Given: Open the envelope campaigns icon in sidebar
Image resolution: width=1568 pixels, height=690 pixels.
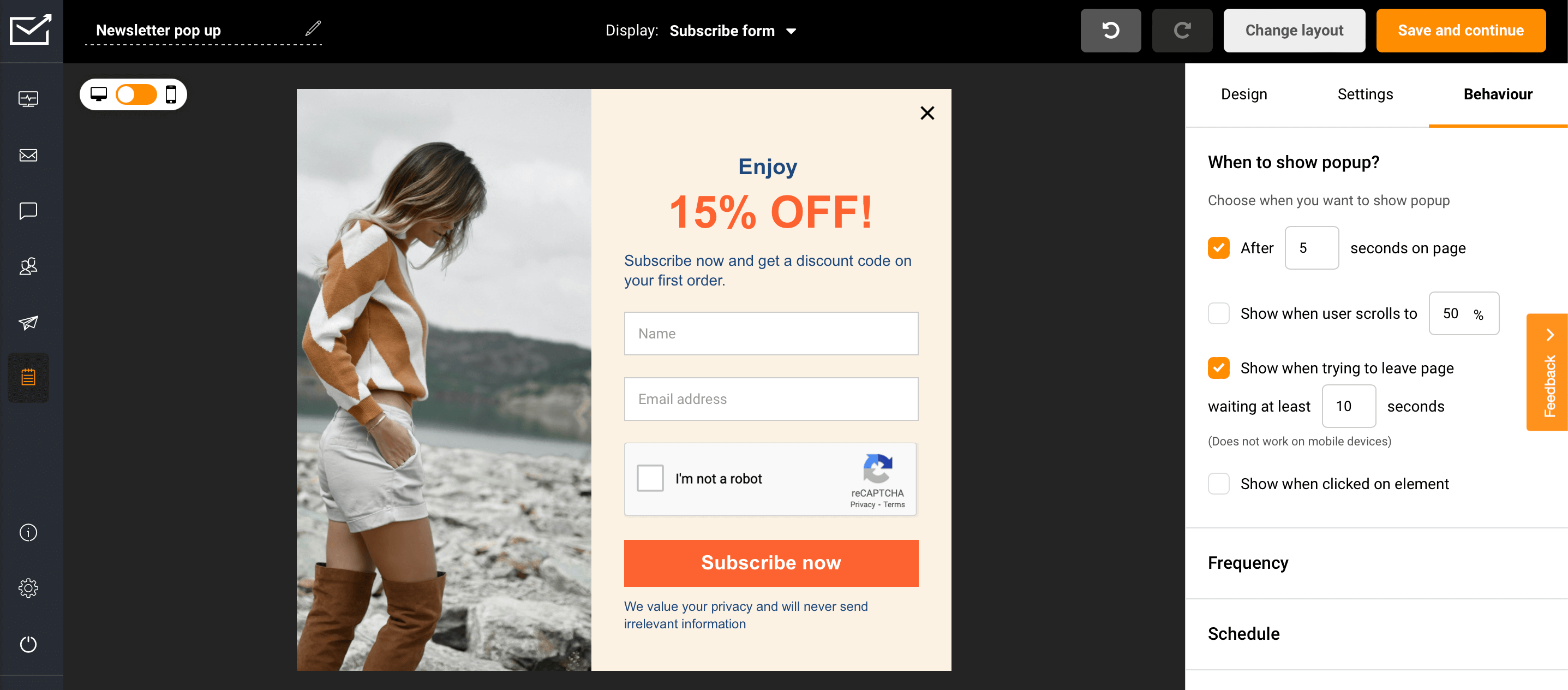Looking at the screenshot, I should 28,155.
